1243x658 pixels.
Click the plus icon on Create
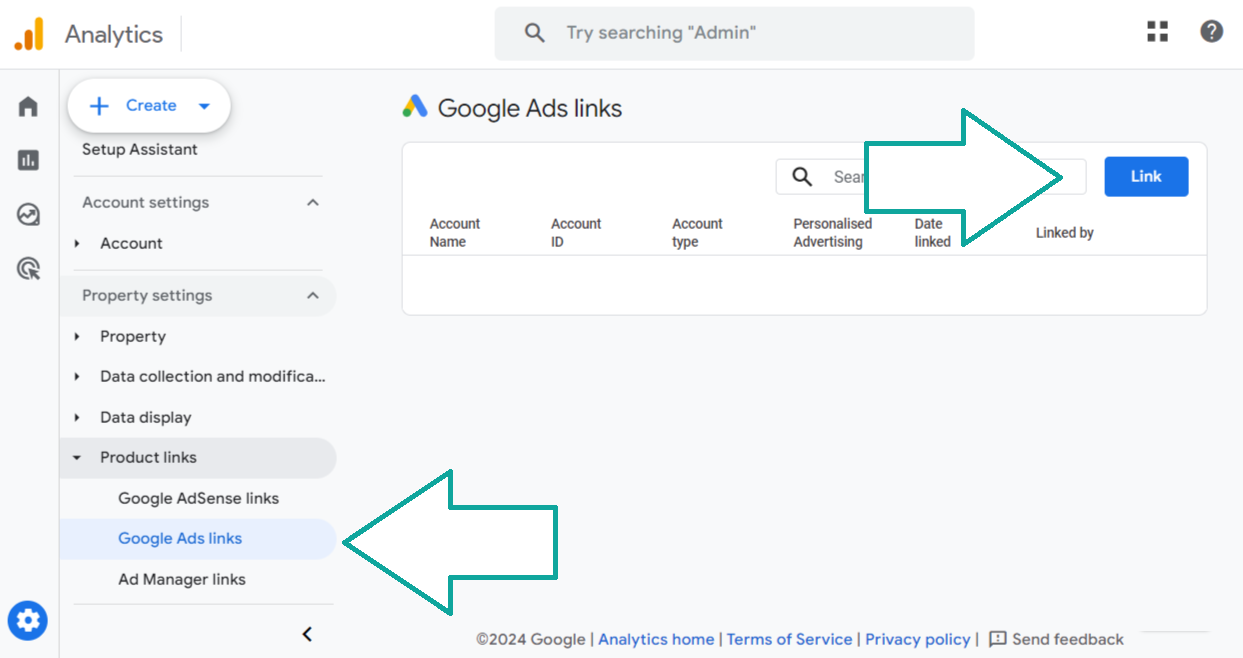(x=99, y=106)
